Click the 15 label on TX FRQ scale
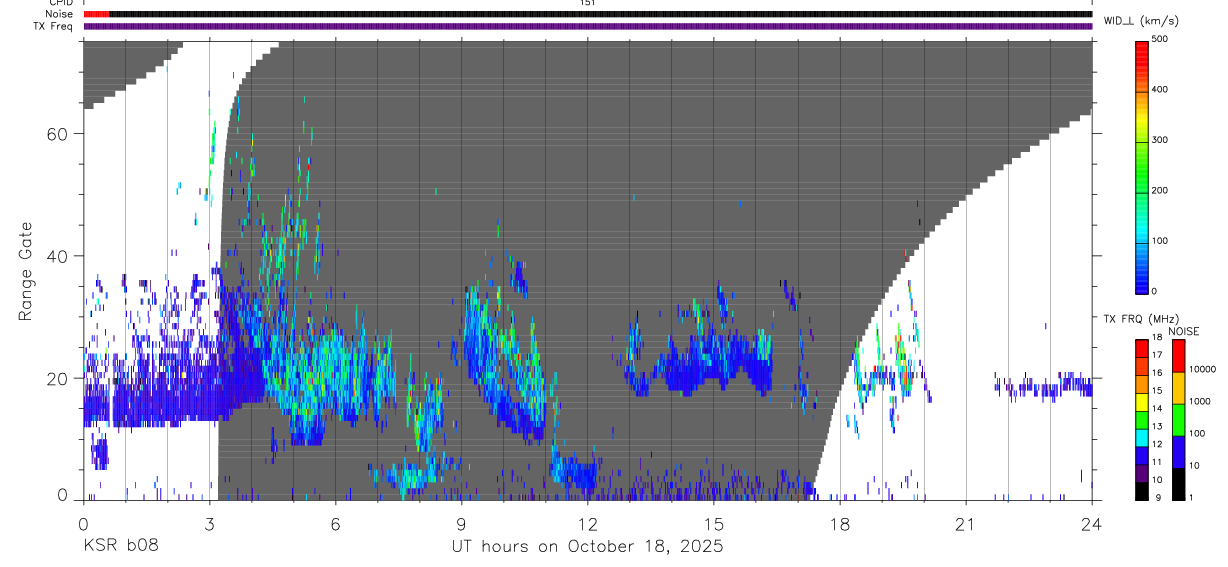This screenshot has height=567, width=1228. point(1156,391)
